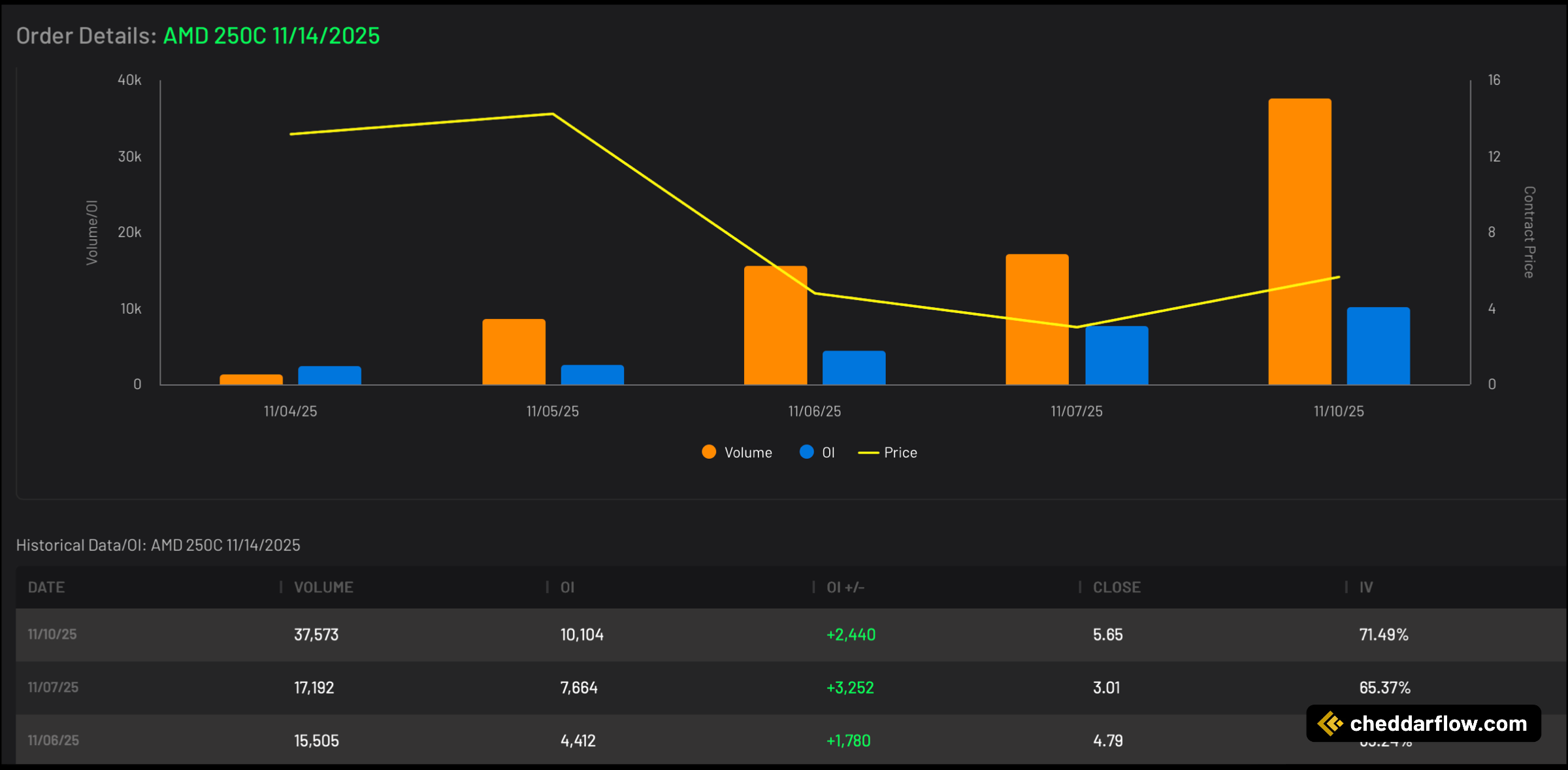
Task: Click the OI cell 10,104
Action: (x=582, y=634)
